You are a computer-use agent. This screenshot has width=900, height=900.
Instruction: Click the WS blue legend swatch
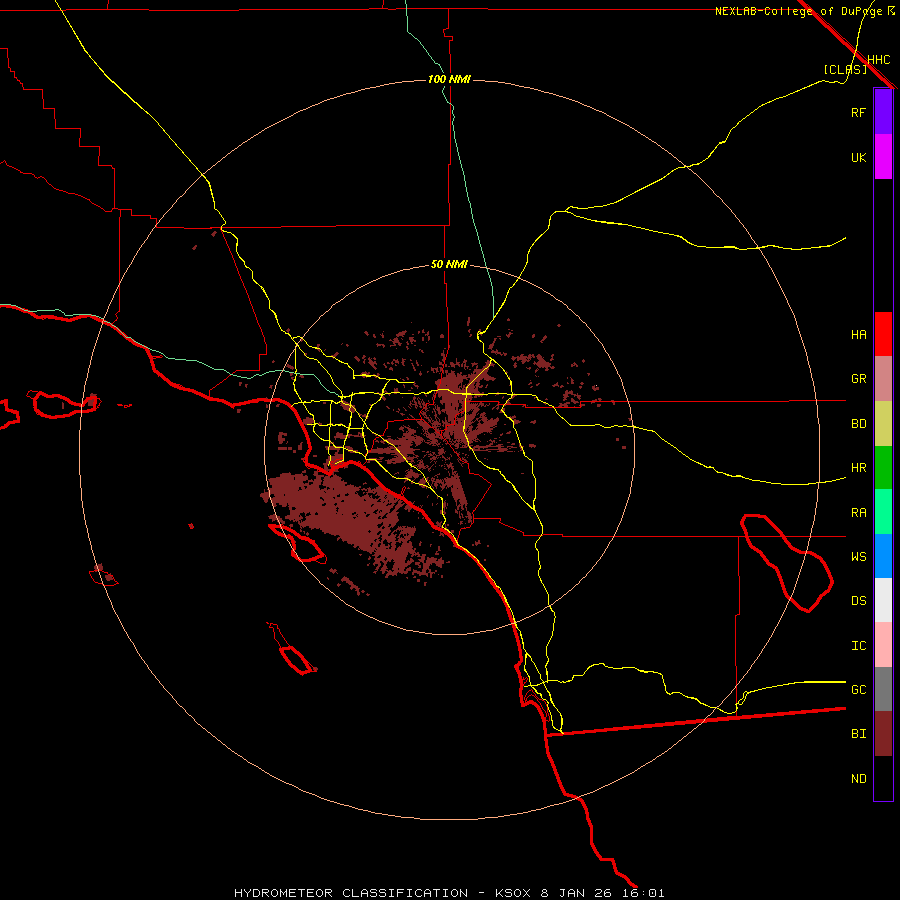coord(883,556)
